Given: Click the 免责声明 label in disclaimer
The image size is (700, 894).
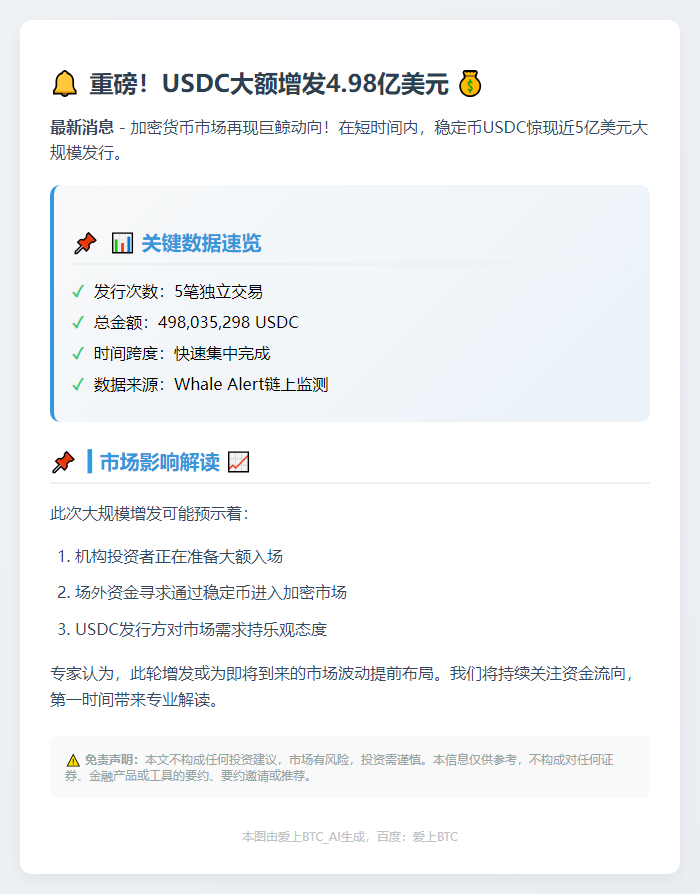Looking at the screenshot, I should 111,760.
